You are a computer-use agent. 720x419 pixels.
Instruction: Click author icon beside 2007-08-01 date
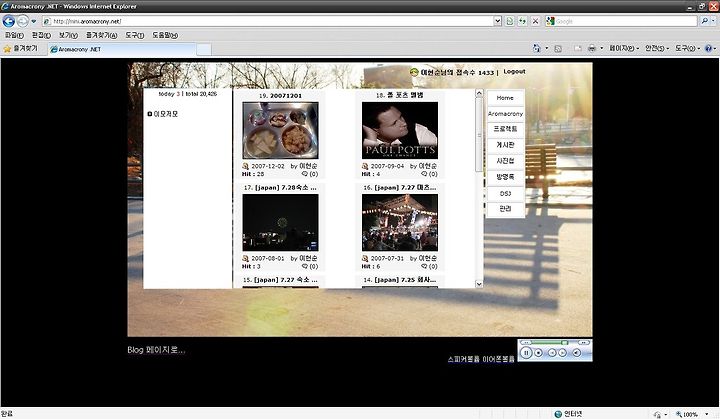[x=245, y=258]
